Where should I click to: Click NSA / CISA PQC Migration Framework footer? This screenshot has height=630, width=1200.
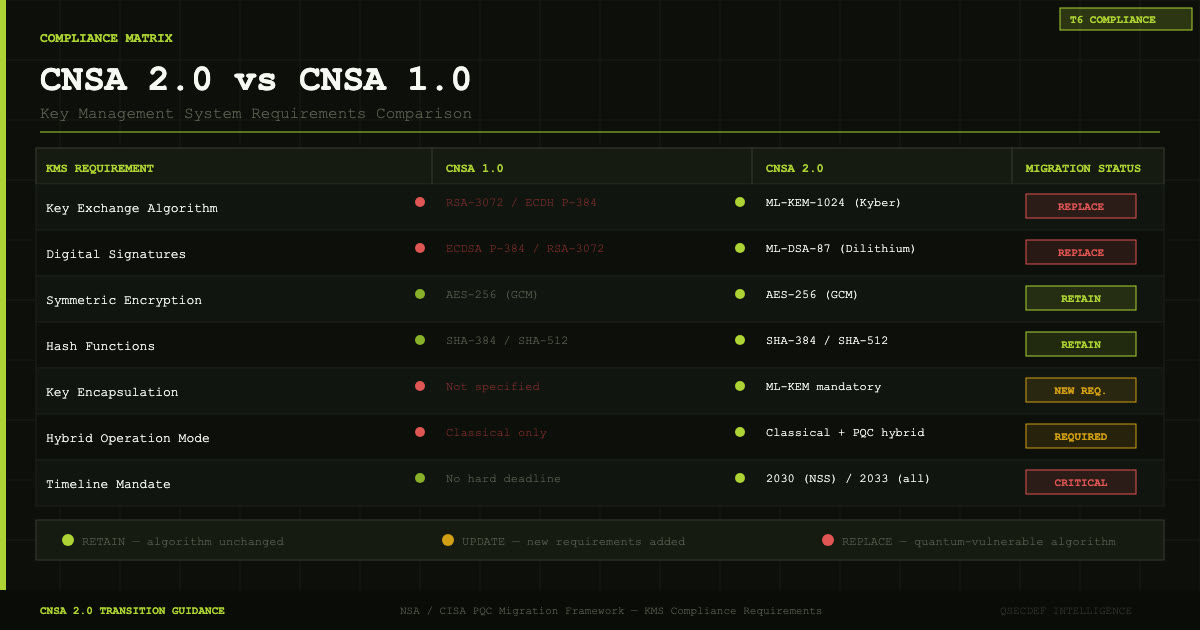tap(610, 610)
